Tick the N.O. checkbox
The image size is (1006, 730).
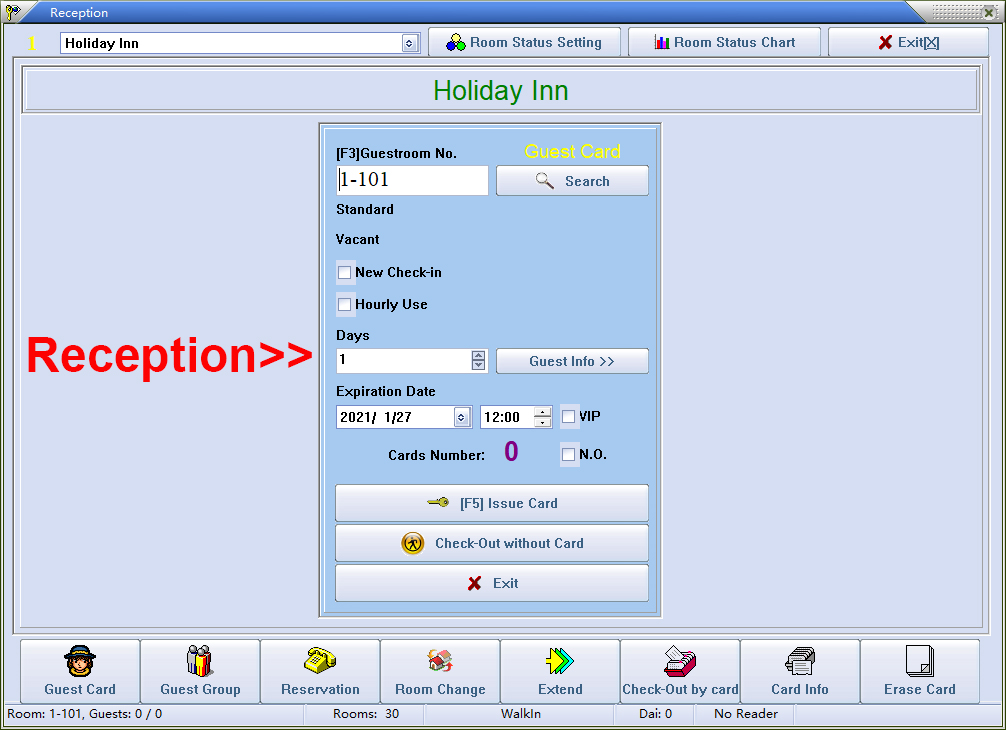[x=569, y=454]
